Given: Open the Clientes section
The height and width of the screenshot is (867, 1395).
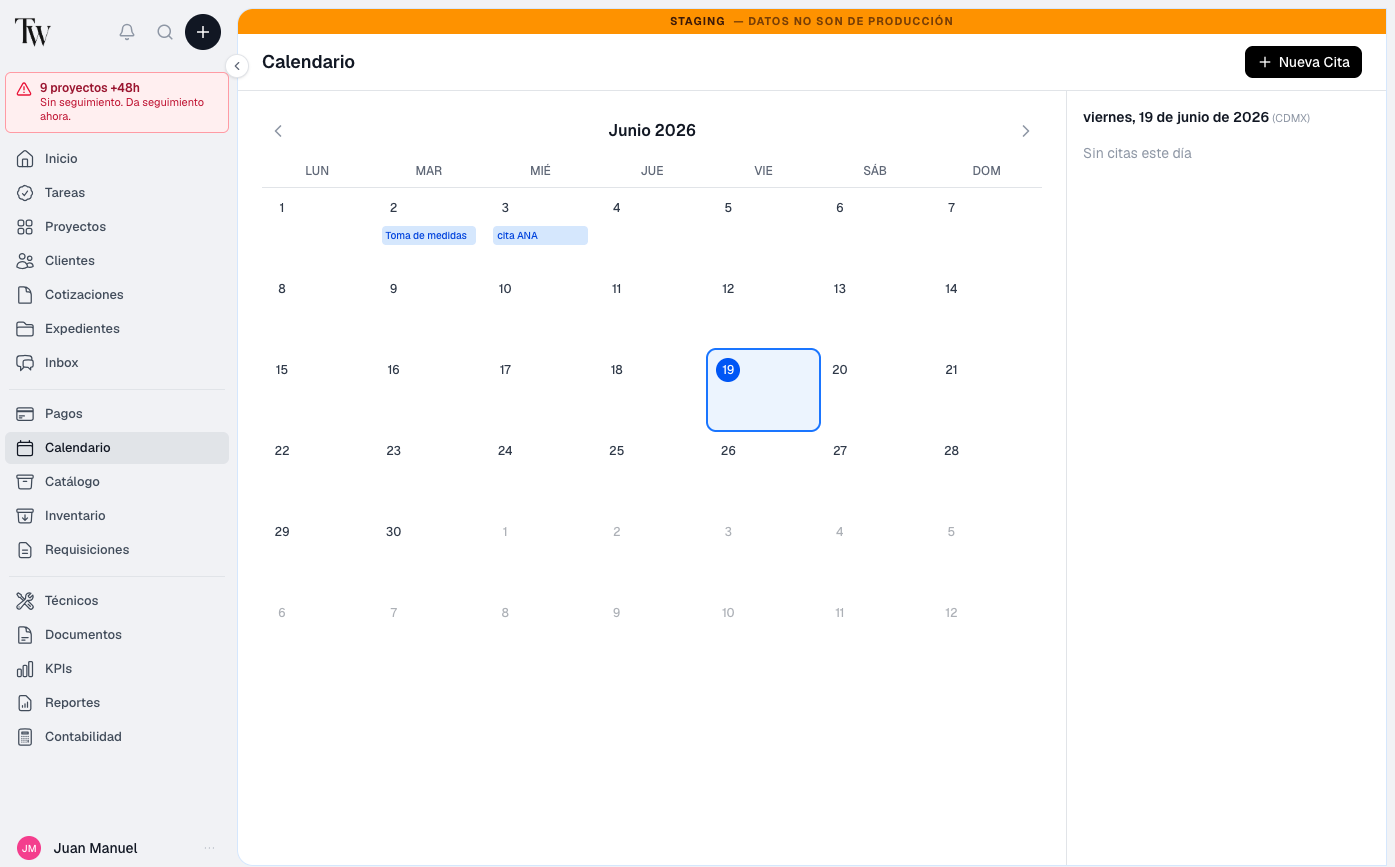Looking at the screenshot, I should coord(117,261).
